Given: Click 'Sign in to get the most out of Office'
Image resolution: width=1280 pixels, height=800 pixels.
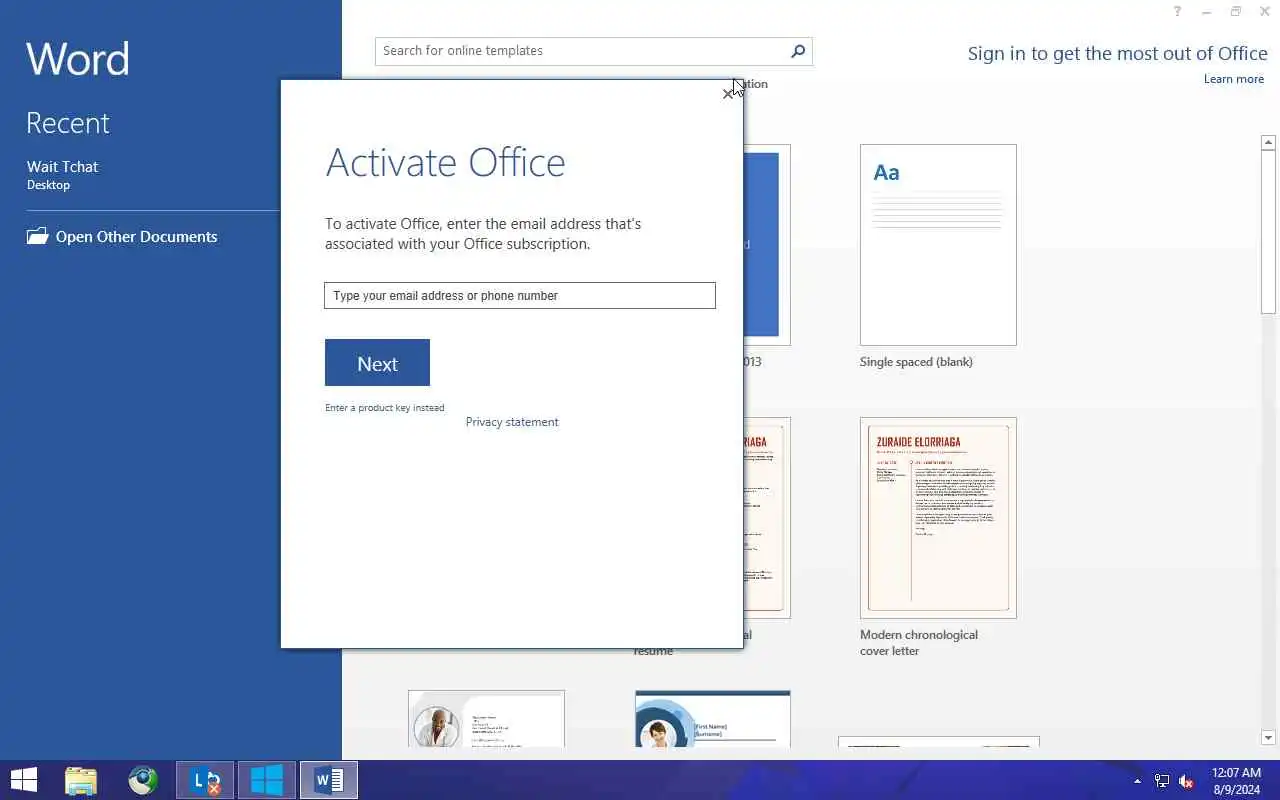Looking at the screenshot, I should coord(1117,54).
